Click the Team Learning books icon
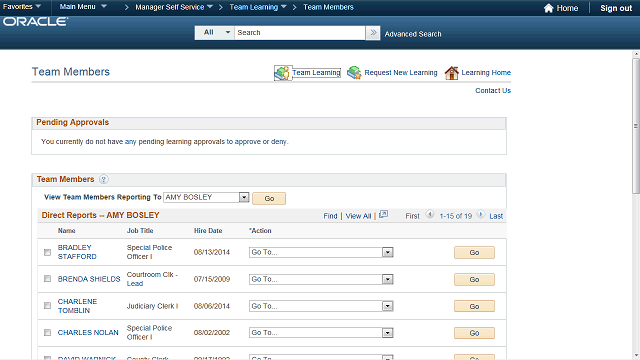640x360 pixels. pyautogui.click(x=282, y=73)
